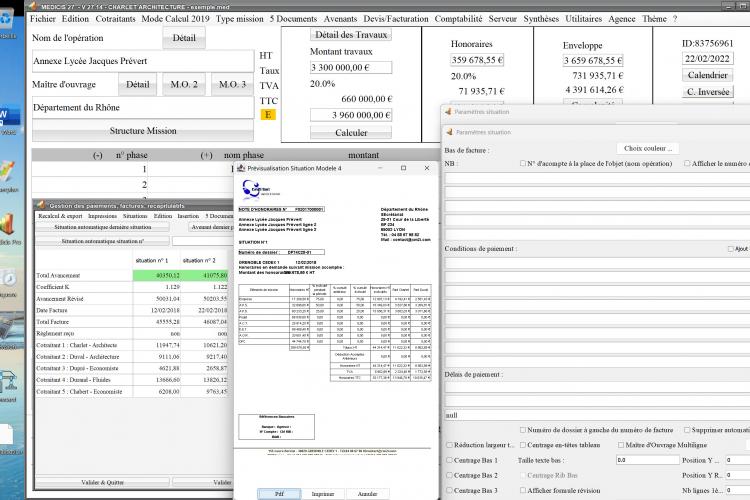Click the operation name field Annexe Lycée Jacques Prévert
This screenshot has height=500, width=750.
143,61
